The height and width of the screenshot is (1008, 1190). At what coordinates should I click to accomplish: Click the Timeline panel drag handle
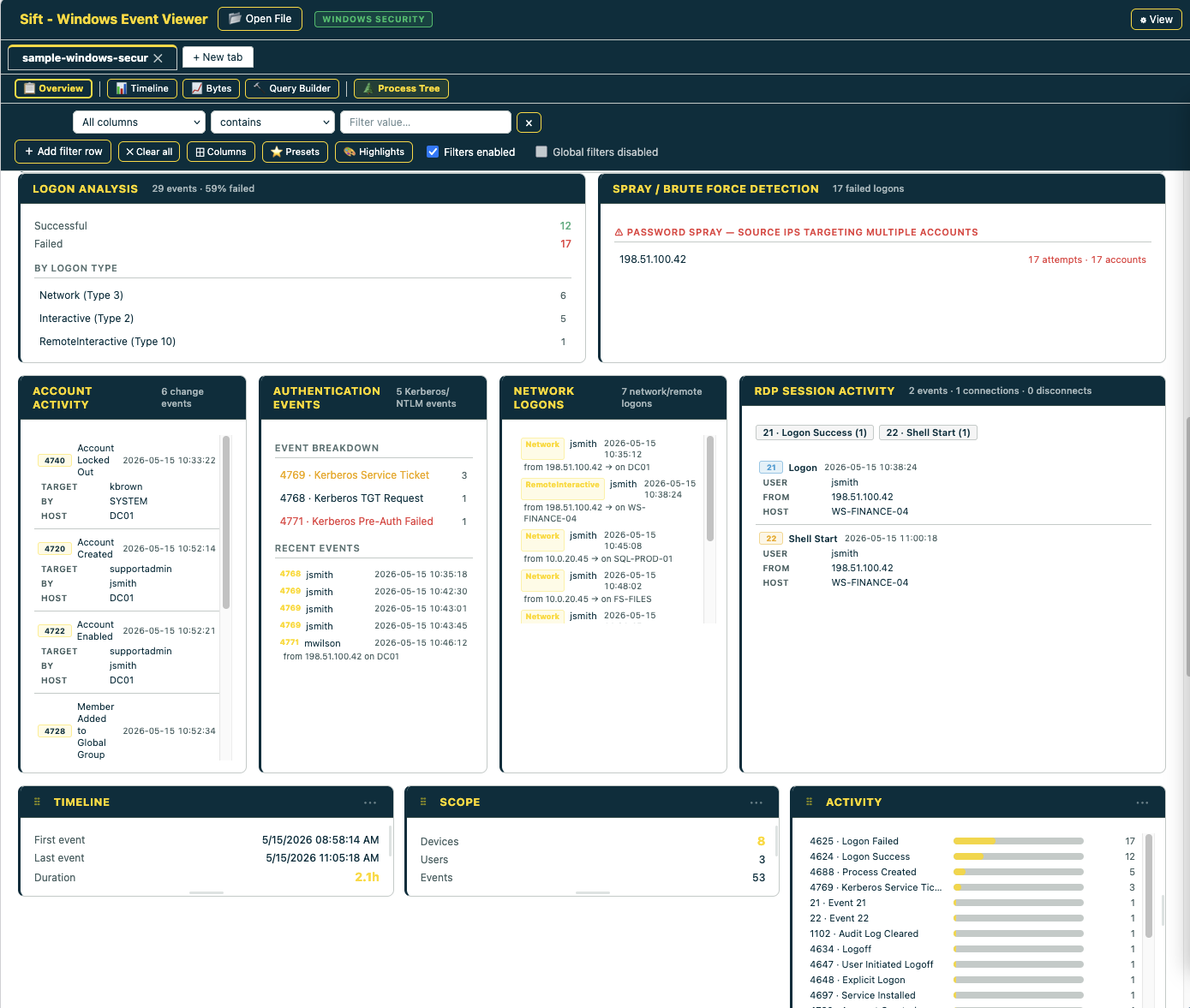[x=37, y=802]
